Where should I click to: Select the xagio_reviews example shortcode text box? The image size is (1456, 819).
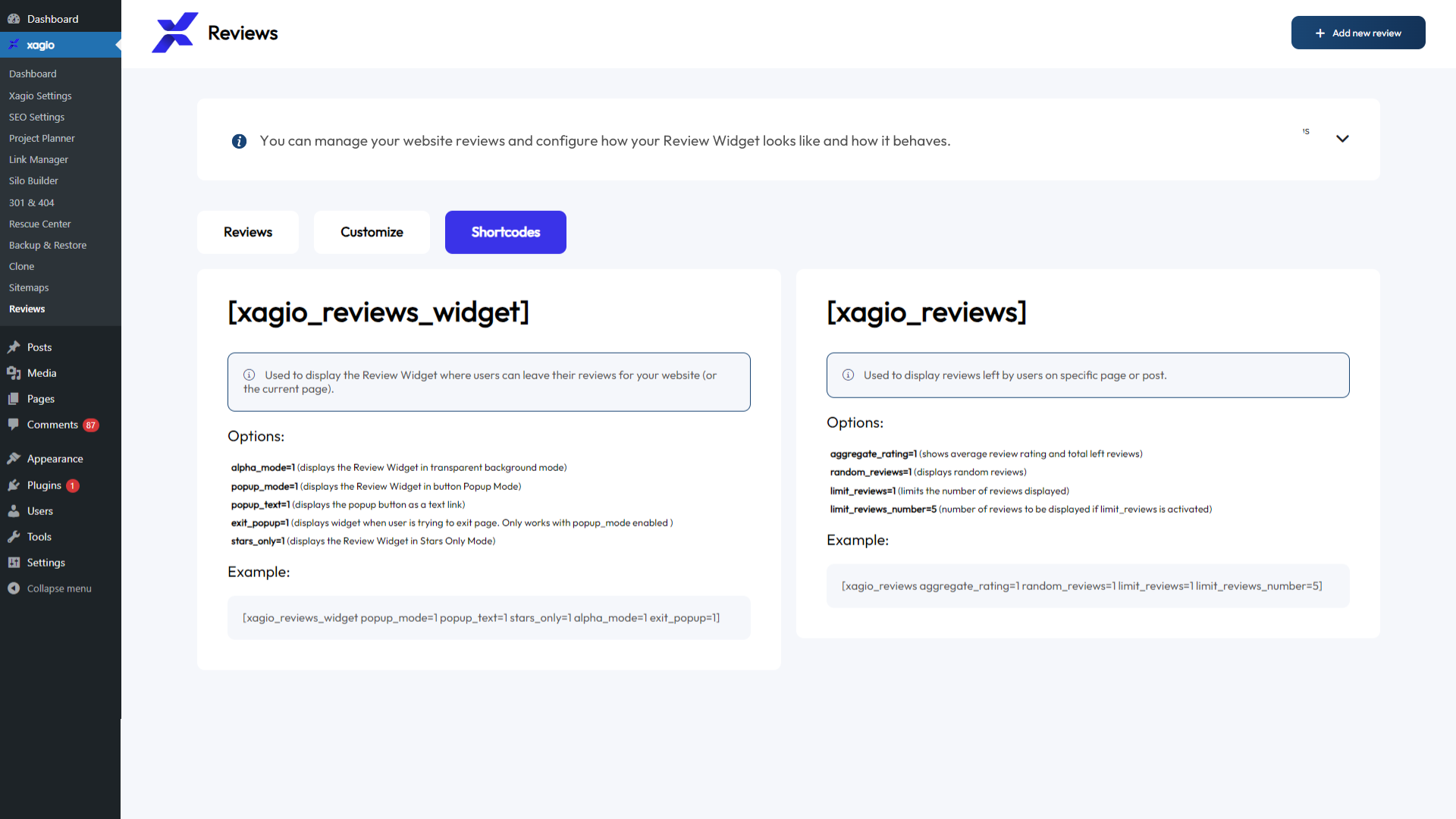[1087, 585]
